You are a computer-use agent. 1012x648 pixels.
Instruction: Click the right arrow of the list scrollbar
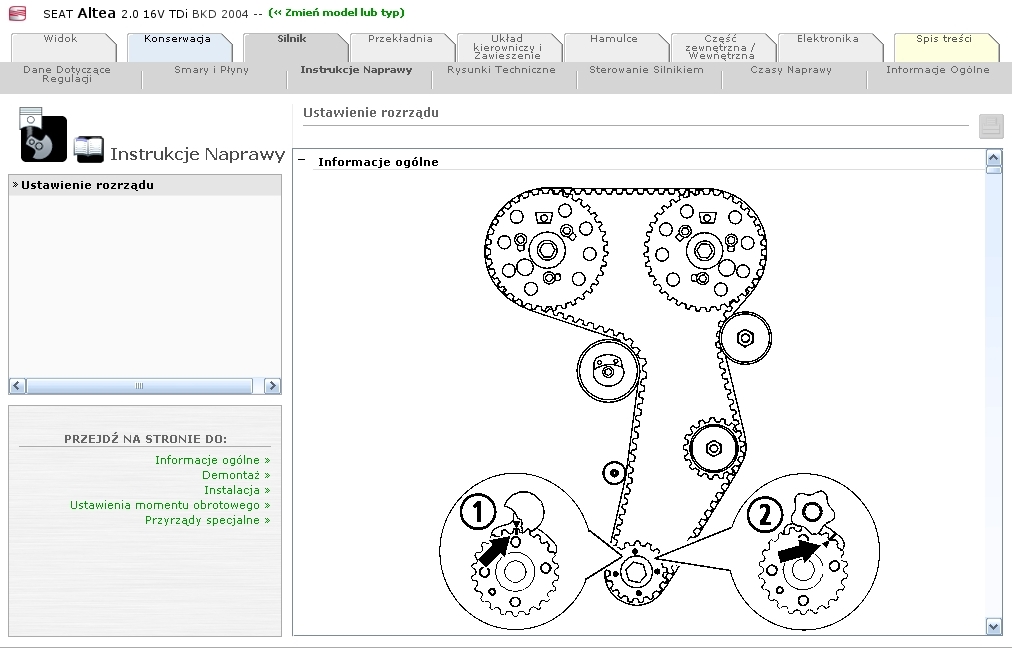[272, 386]
